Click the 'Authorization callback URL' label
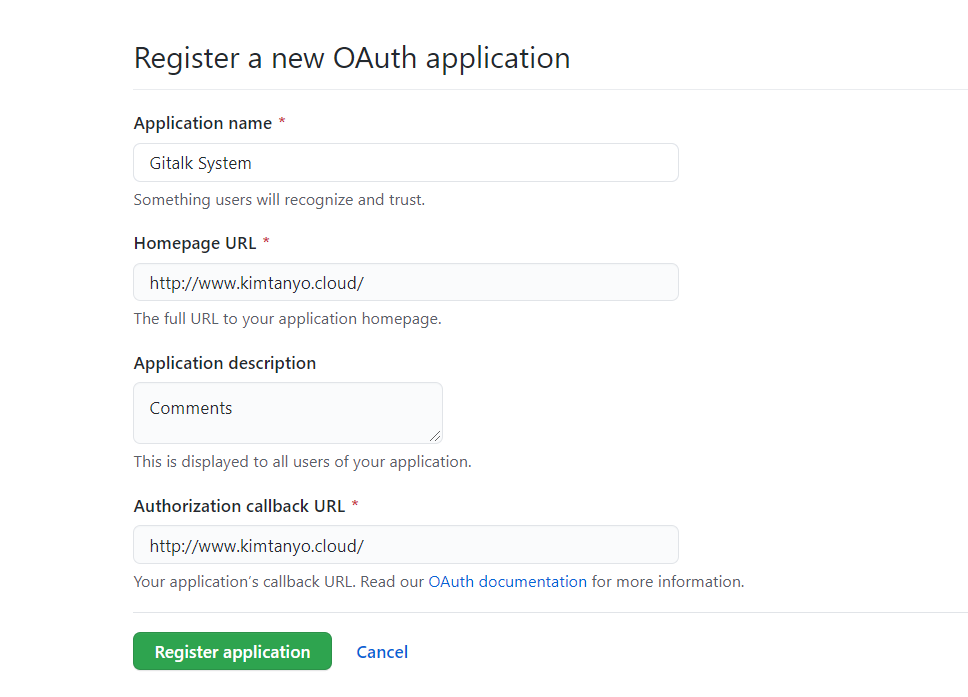Viewport: 968px width, 697px height. 240,506
